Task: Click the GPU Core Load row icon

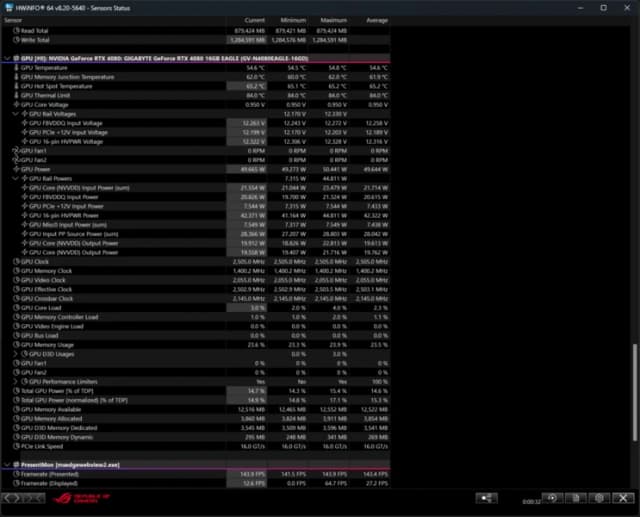Action: (x=16, y=308)
